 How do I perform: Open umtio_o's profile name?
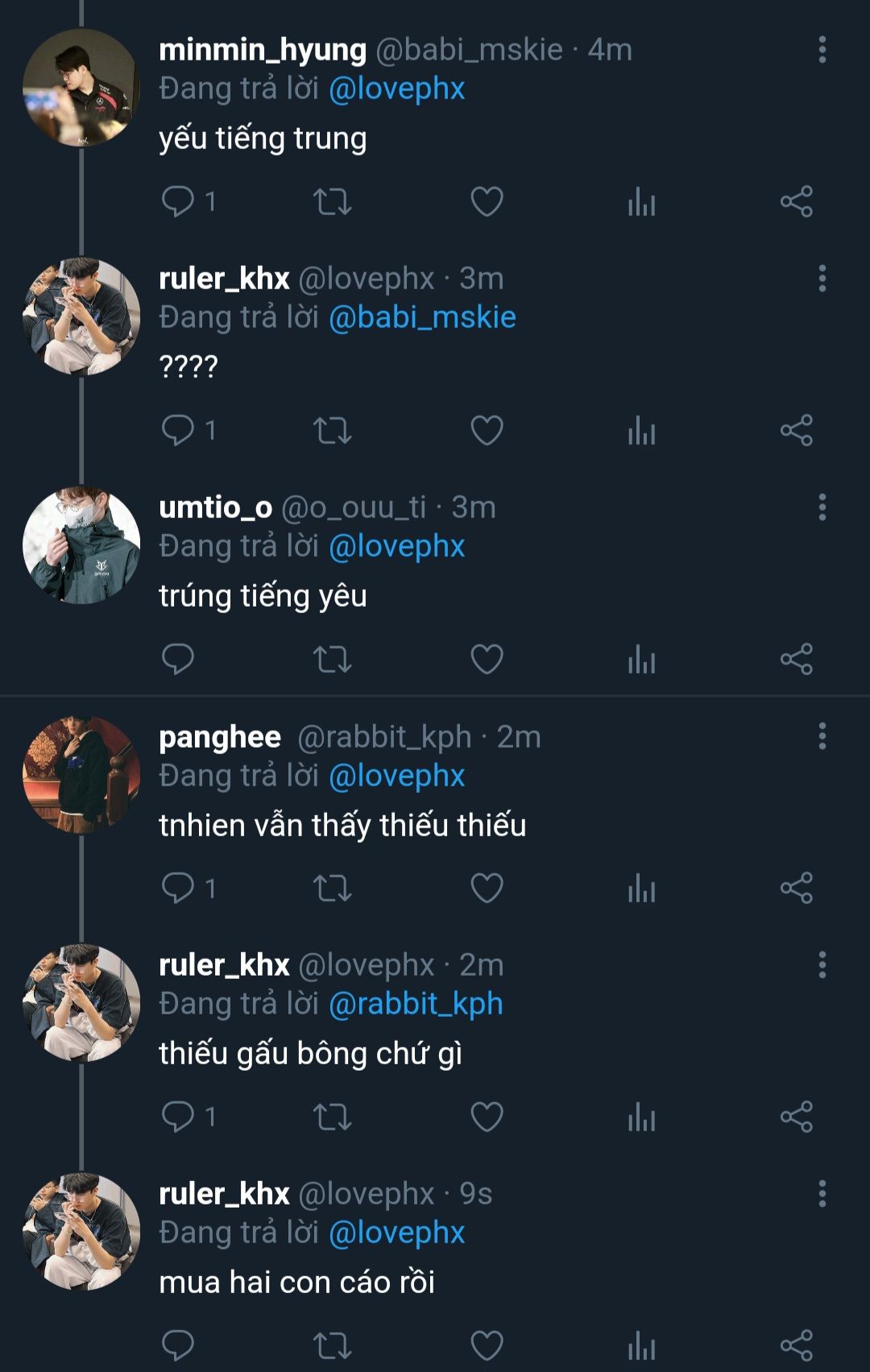216,508
